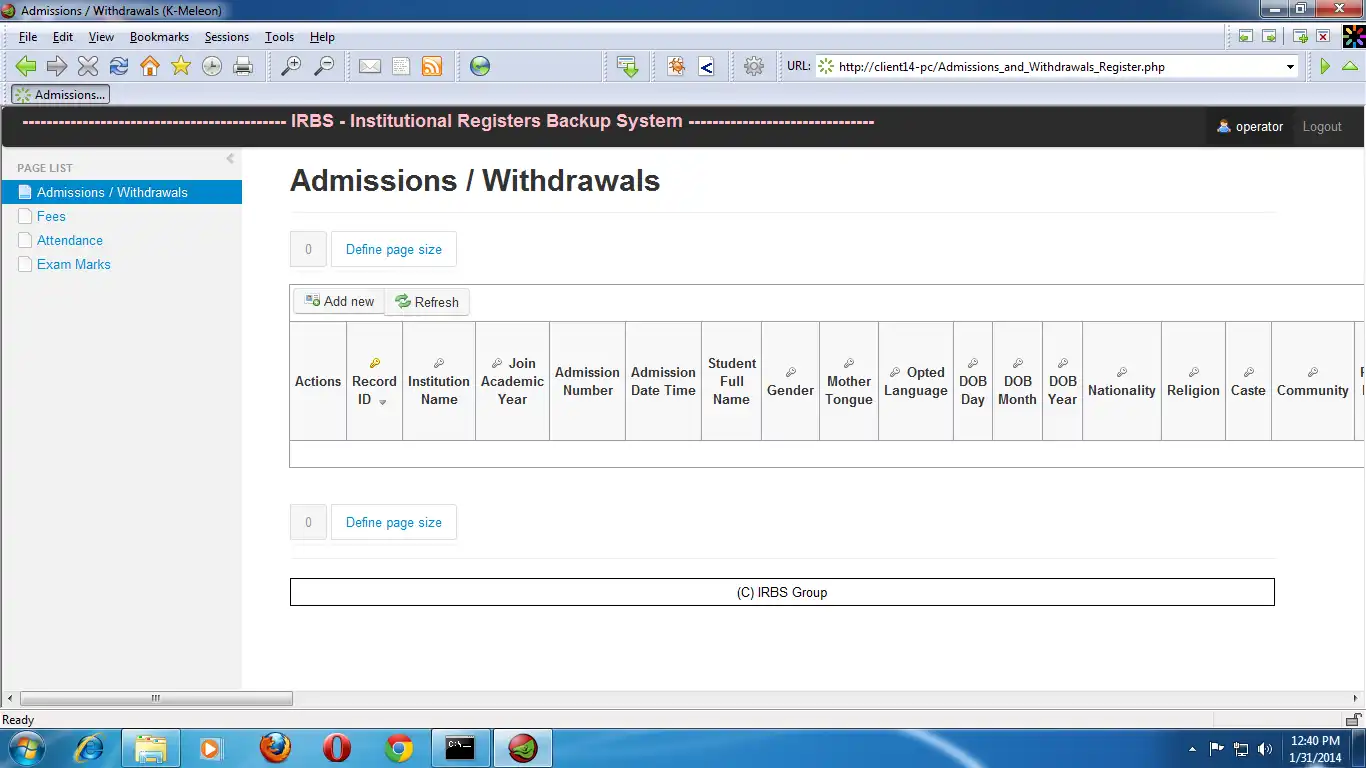Print the page with the printer icon
1366x768 pixels.
243,66
